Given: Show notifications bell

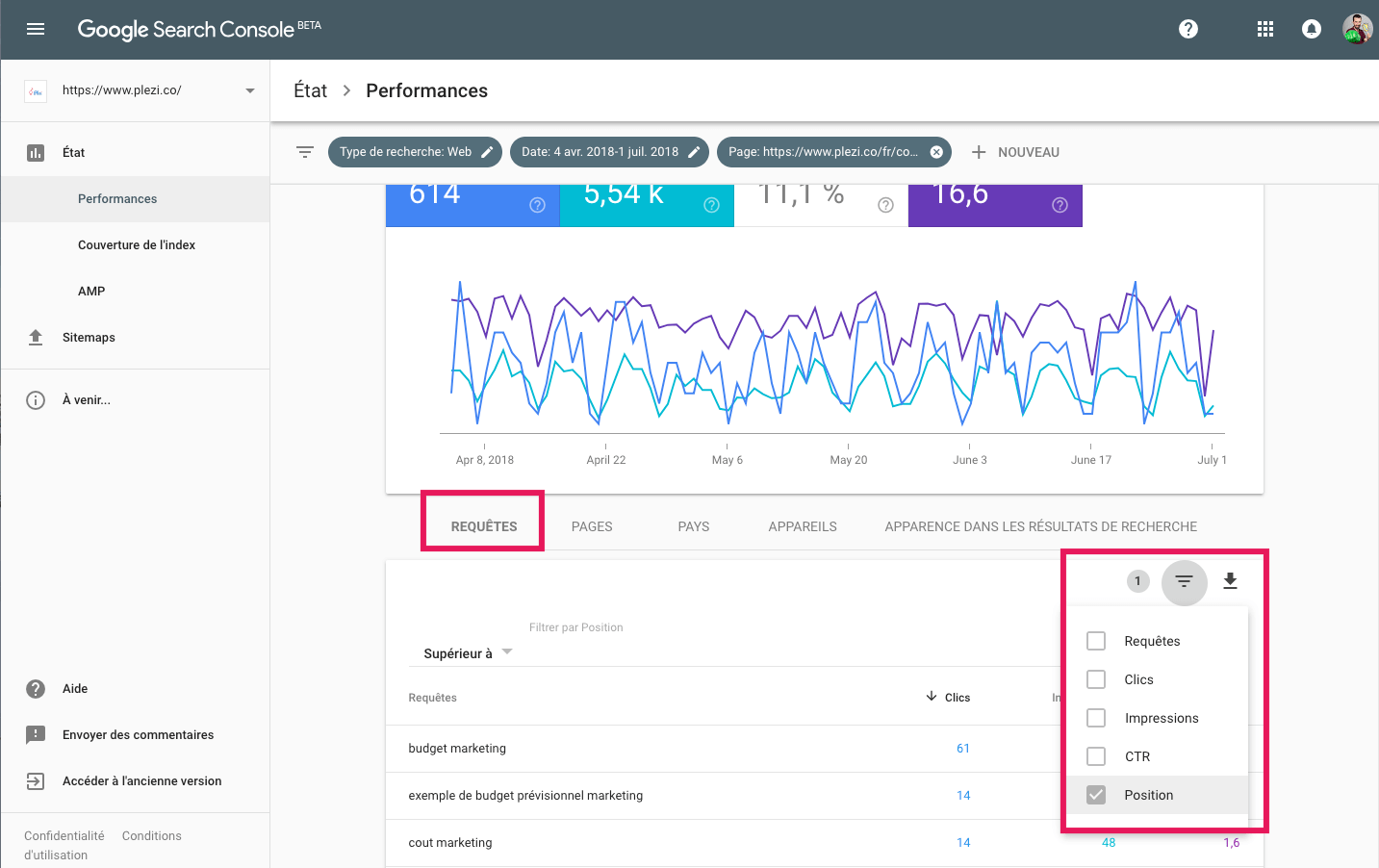Looking at the screenshot, I should pyautogui.click(x=1312, y=29).
